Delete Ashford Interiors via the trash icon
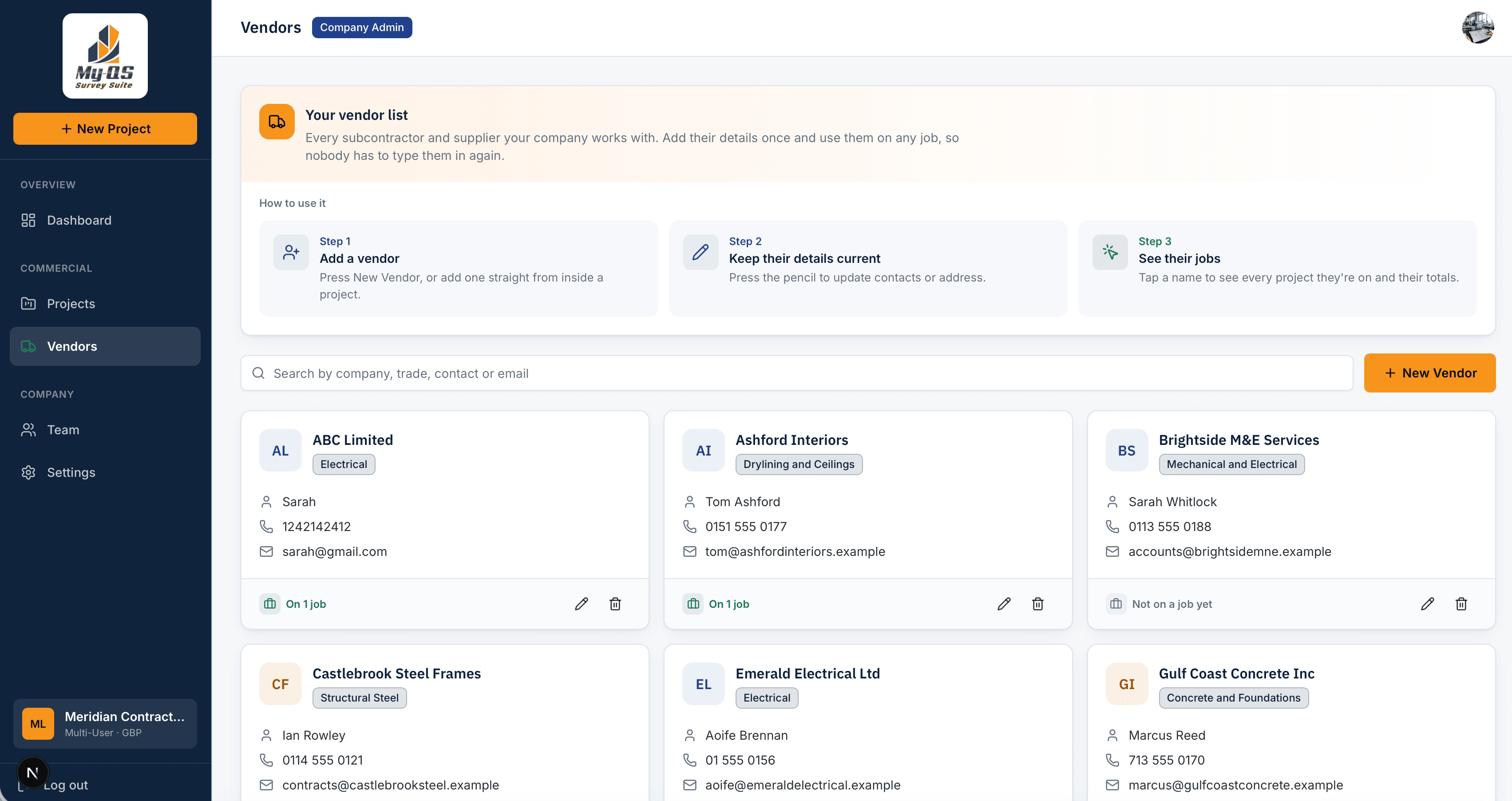Viewport: 1512px width, 801px height. [x=1038, y=604]
